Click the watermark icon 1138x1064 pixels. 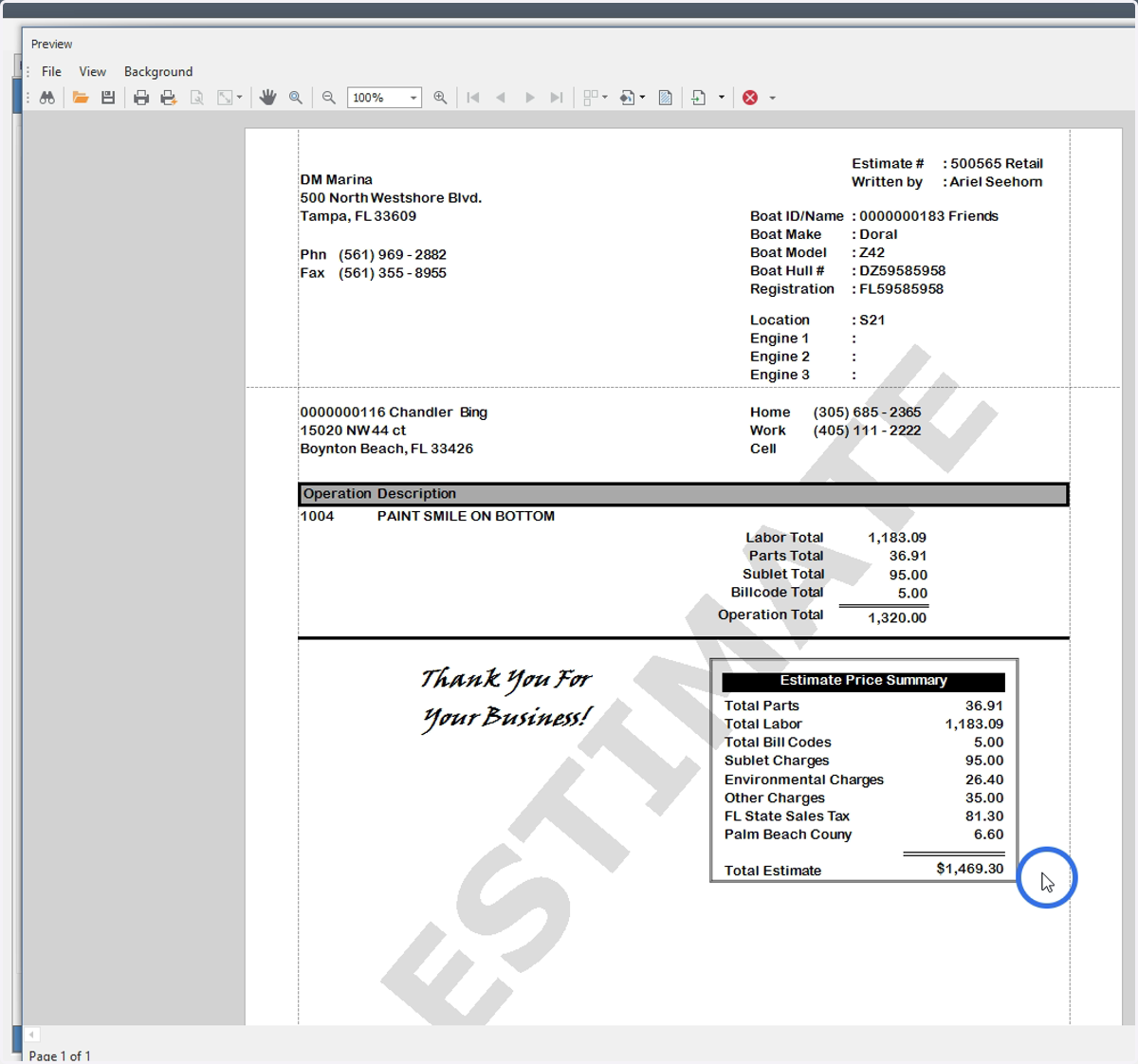[666, 98]
